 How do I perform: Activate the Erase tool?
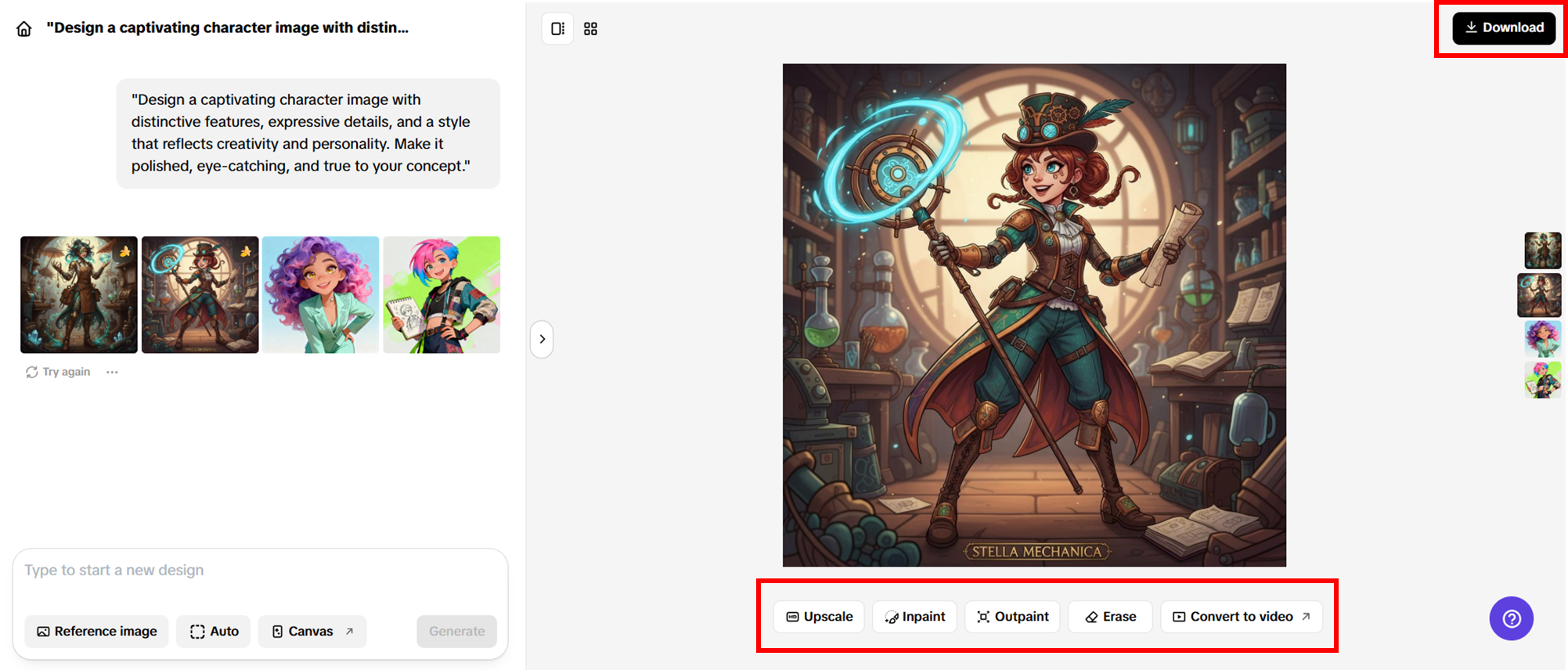point(1110,617)
